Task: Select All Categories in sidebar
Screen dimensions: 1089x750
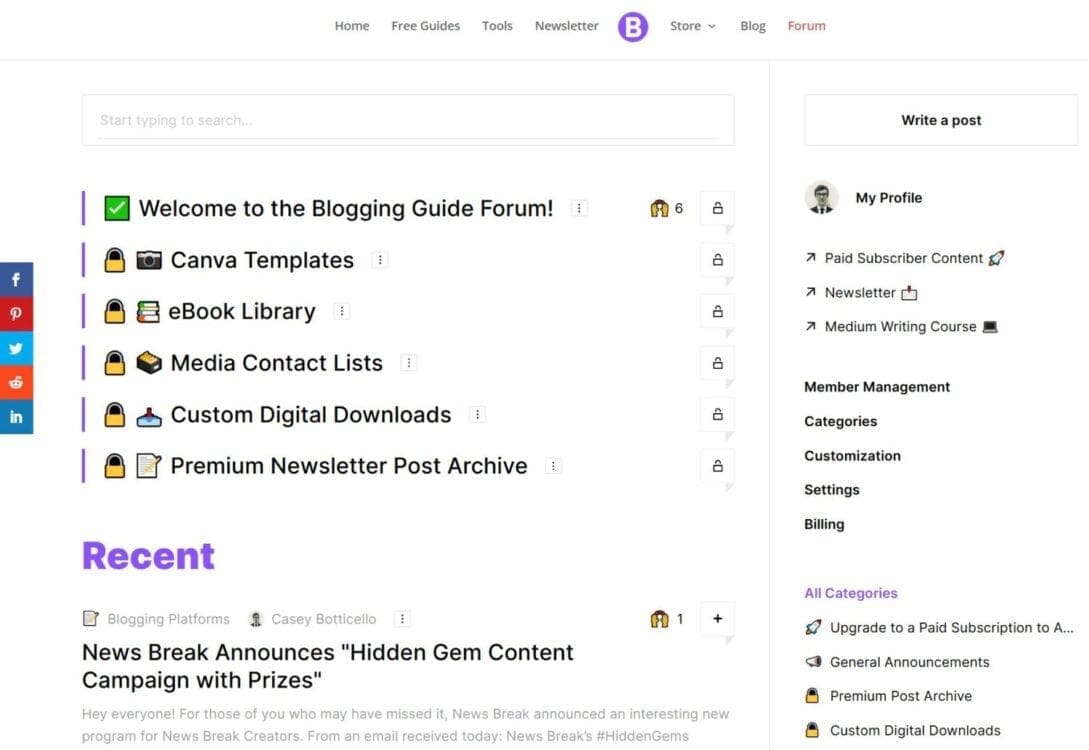Action: (x=851, y=593)
